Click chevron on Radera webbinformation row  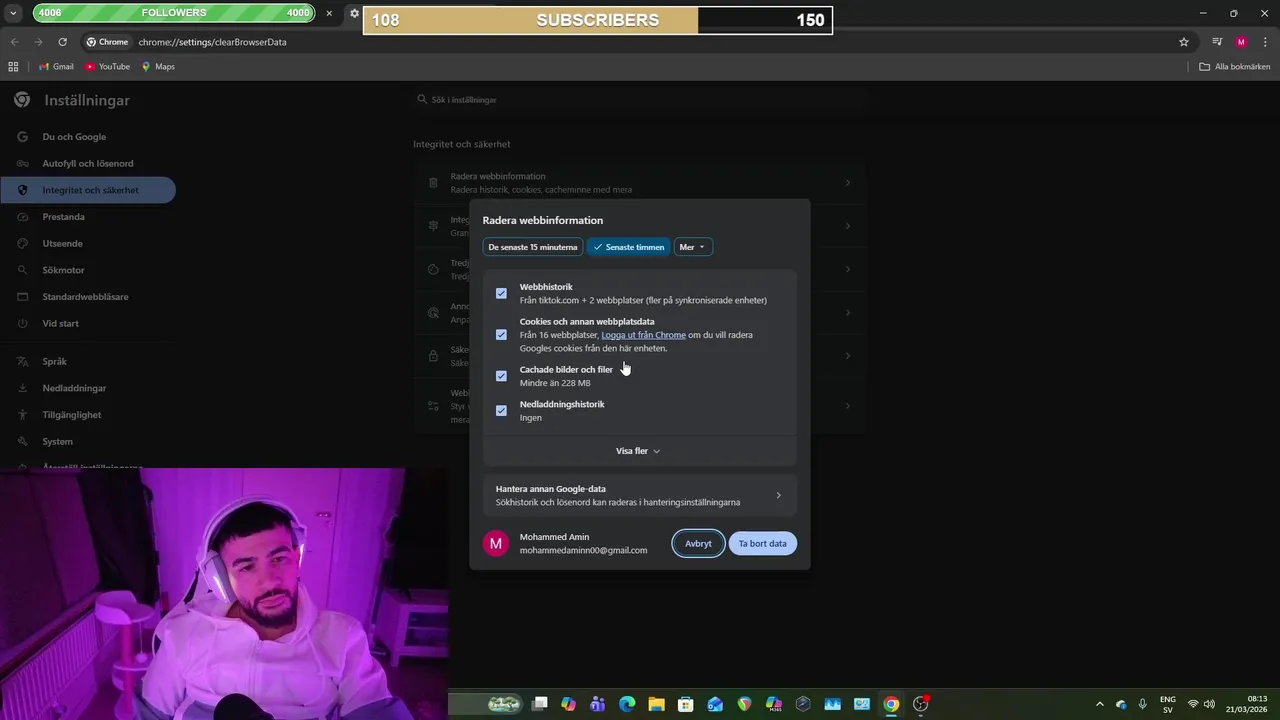pos(848,183)
